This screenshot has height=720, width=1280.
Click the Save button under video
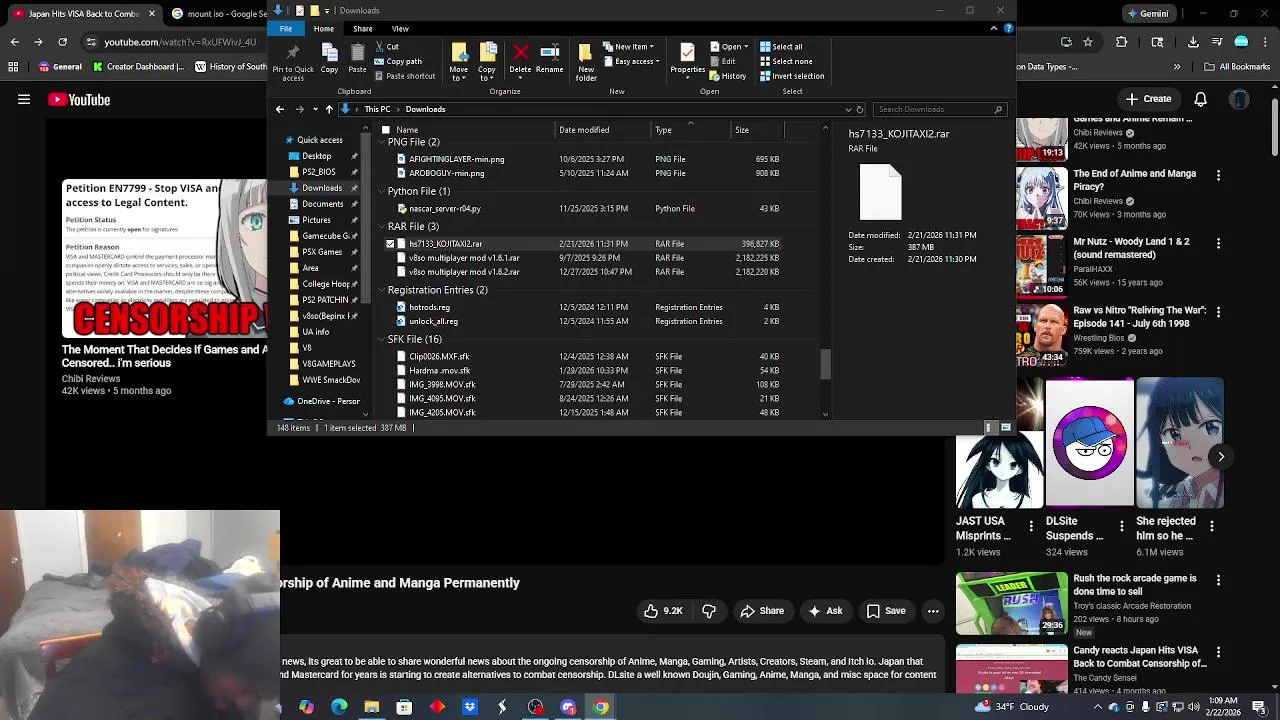pos(886,611)
